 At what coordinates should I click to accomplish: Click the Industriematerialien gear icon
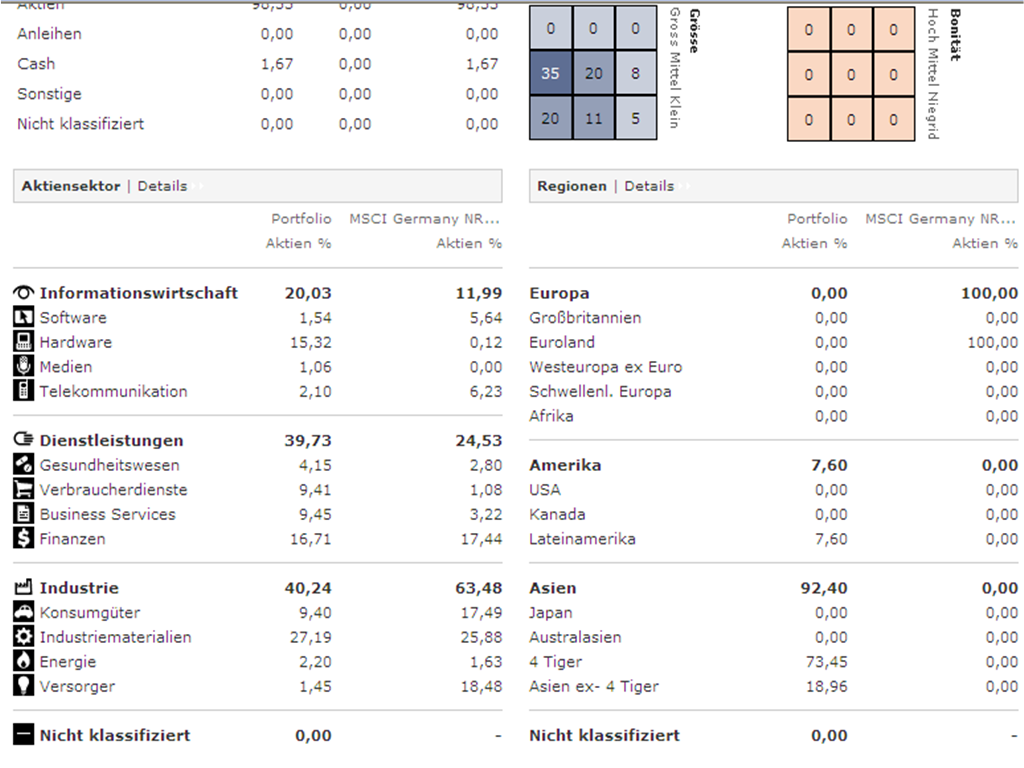pos(24,637)
